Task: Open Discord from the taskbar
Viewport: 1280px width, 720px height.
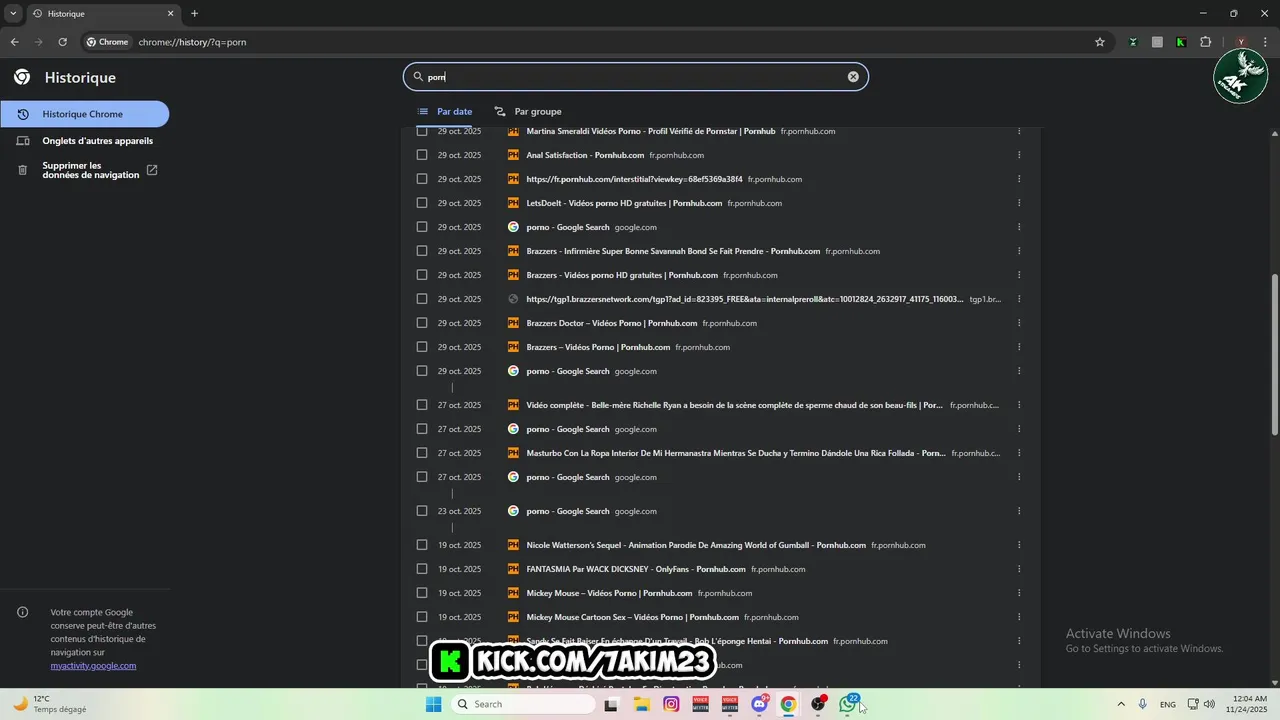Action: click(x=759, y=704)
